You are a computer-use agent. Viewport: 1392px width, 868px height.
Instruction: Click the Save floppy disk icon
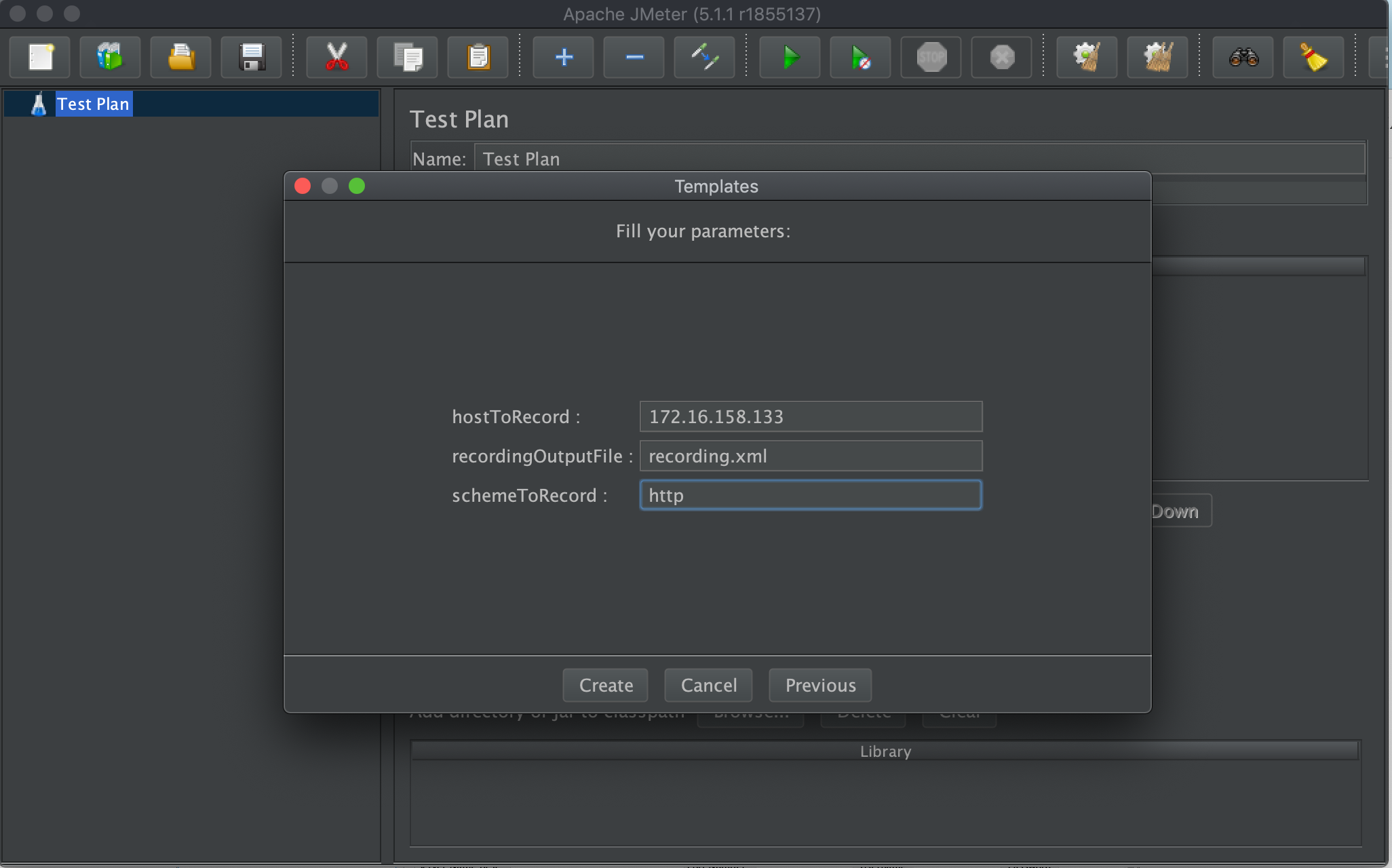click(252, 57)
